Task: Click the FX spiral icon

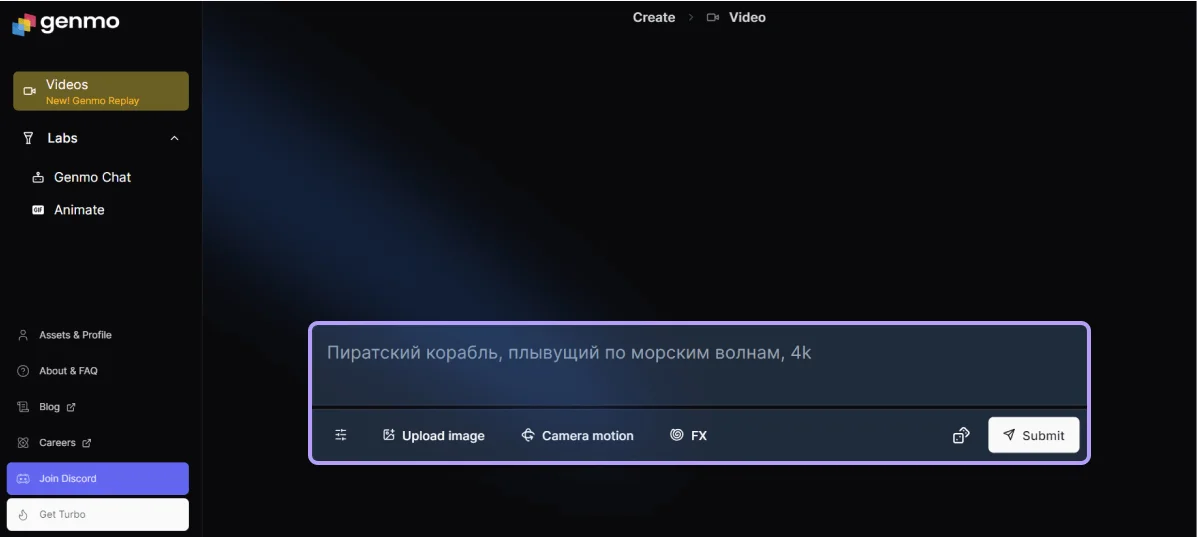Action: pyautogui.click(x=677, y=435)
